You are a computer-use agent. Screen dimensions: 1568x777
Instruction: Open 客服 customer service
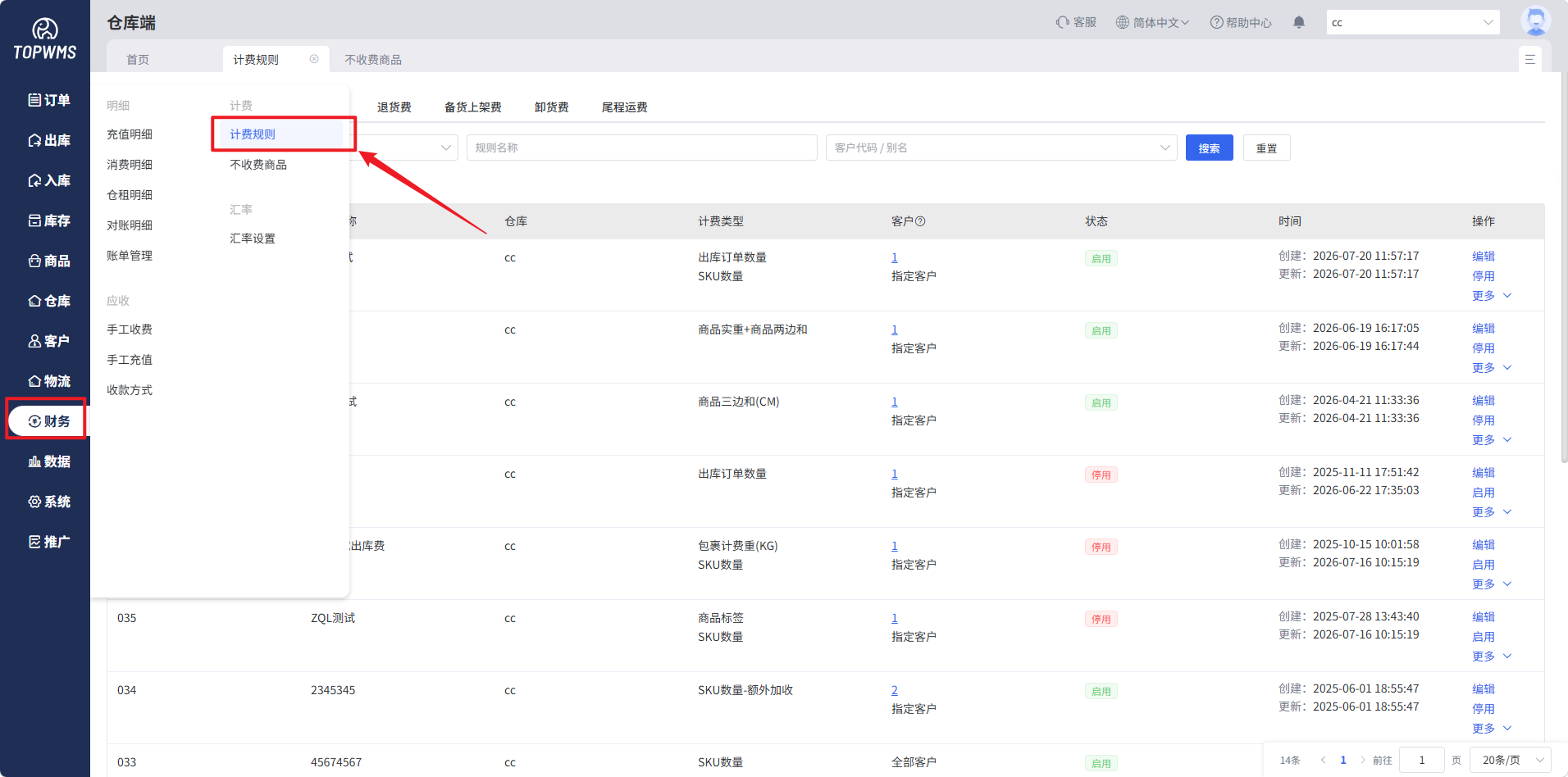(x=1076, y=22)
